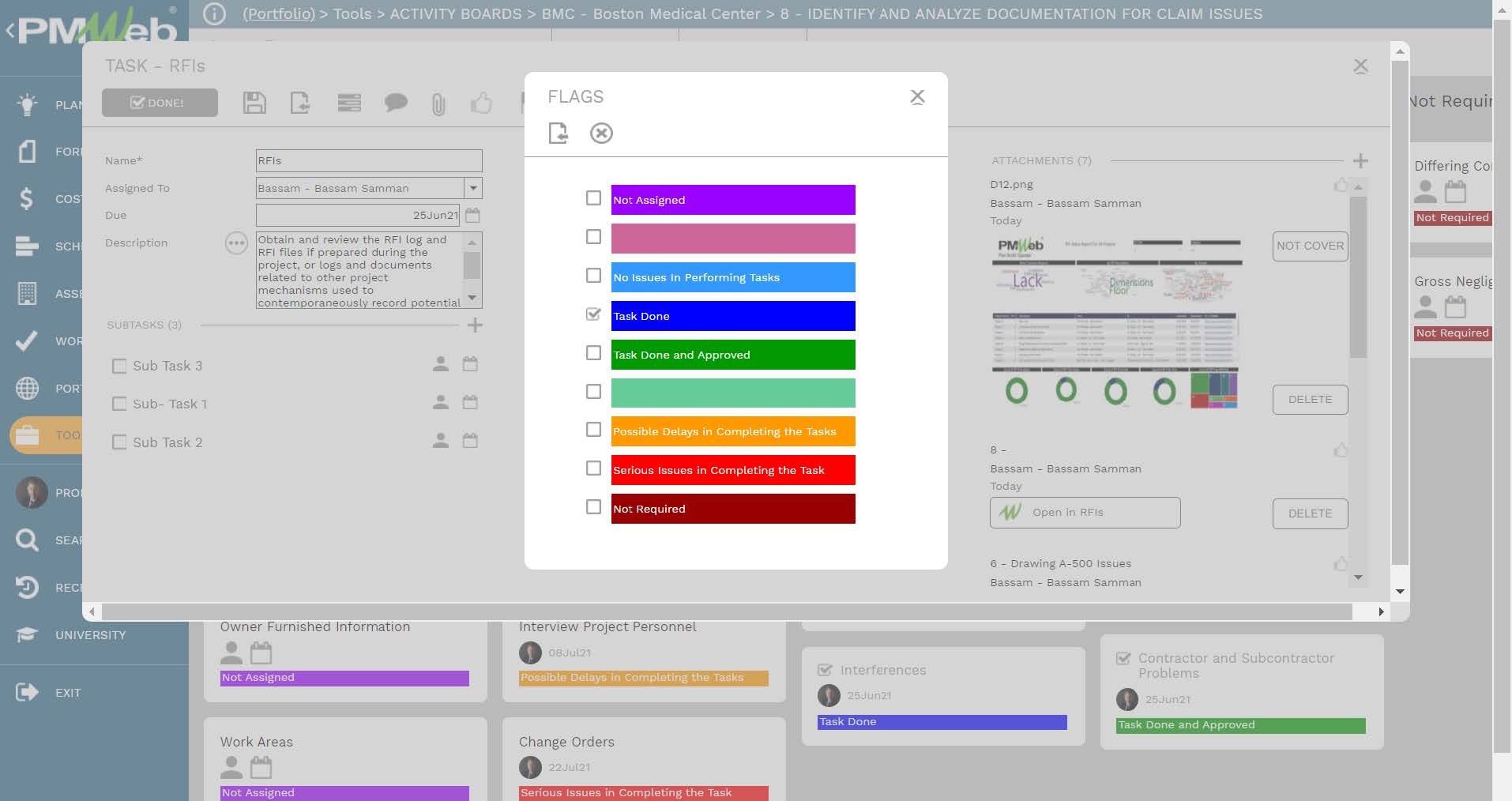Open the comments speech bubble icon
Viewport: 1512px width, 801px height.
pyautogui.click(x=396, y=103)
